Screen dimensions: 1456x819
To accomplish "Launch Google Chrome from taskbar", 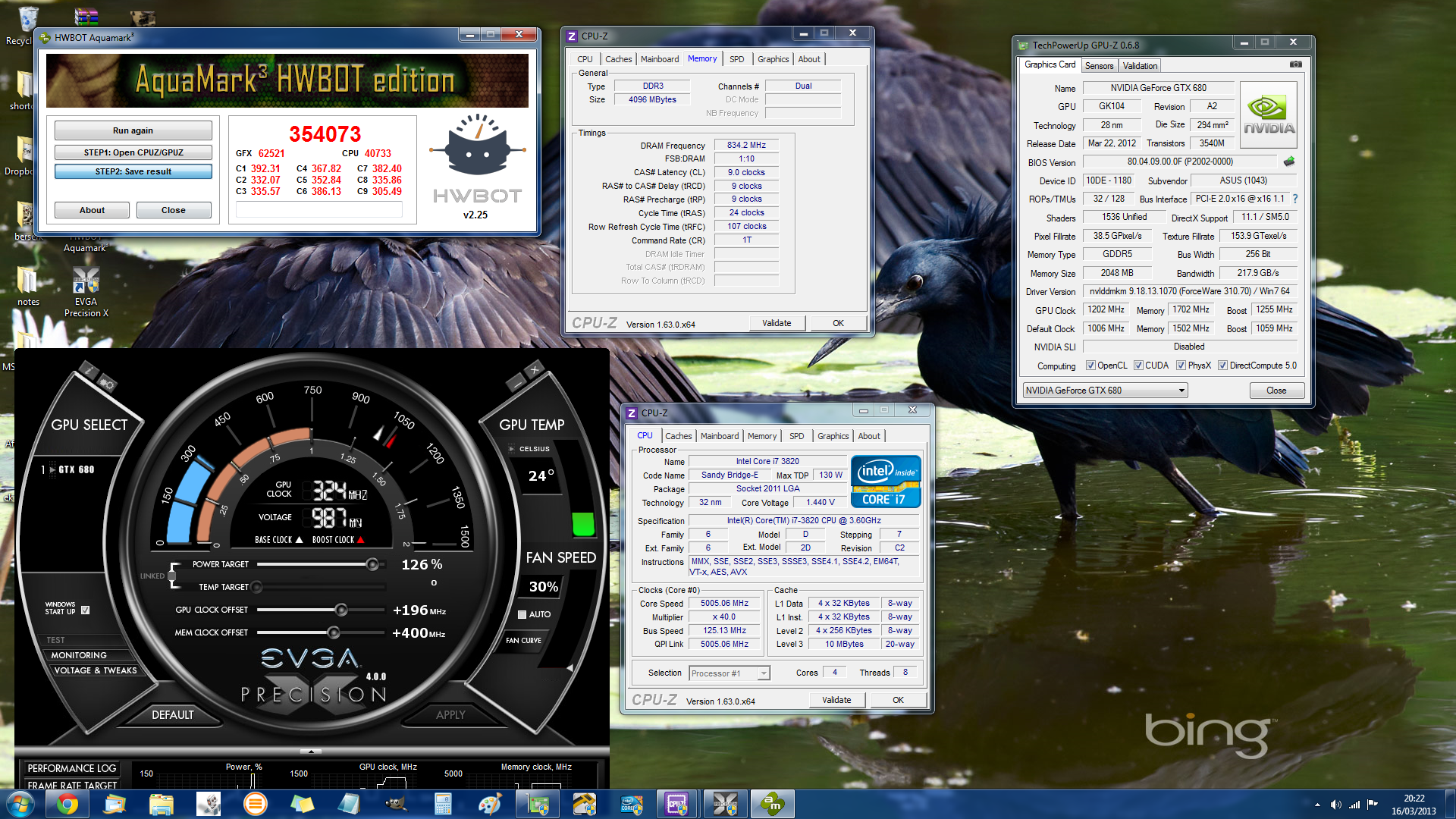I will 67,804.
